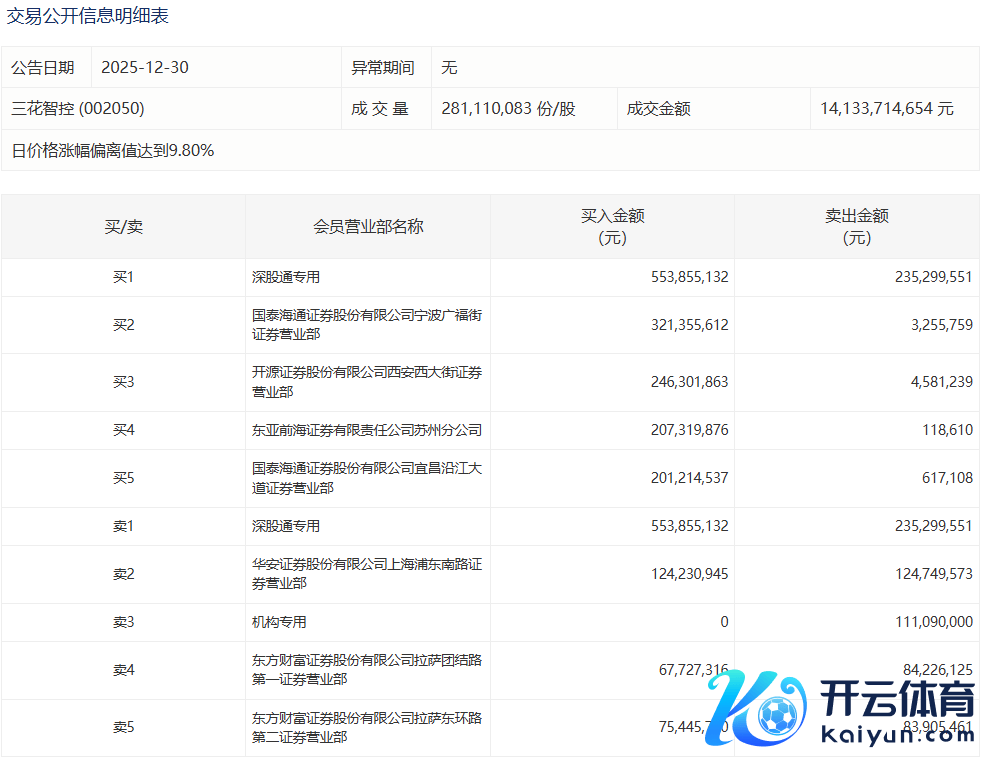This screenshot has height=768, width=990.
Task: Select 东亚前海证券苏州分公司 in row 买4
Action: (367, 430)
